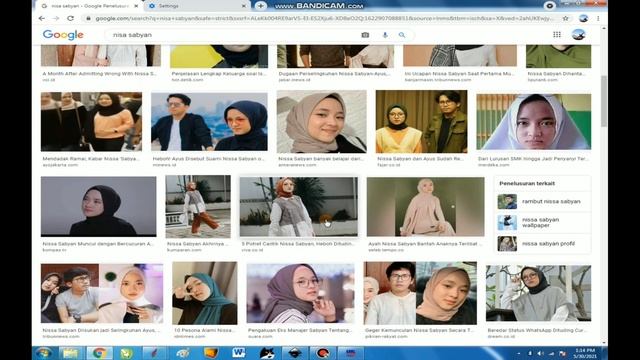The image size is (640, 360).
Task: Open '5 Potret Cantik Nissa Sabyan' image
Action: tap(299, 207)
